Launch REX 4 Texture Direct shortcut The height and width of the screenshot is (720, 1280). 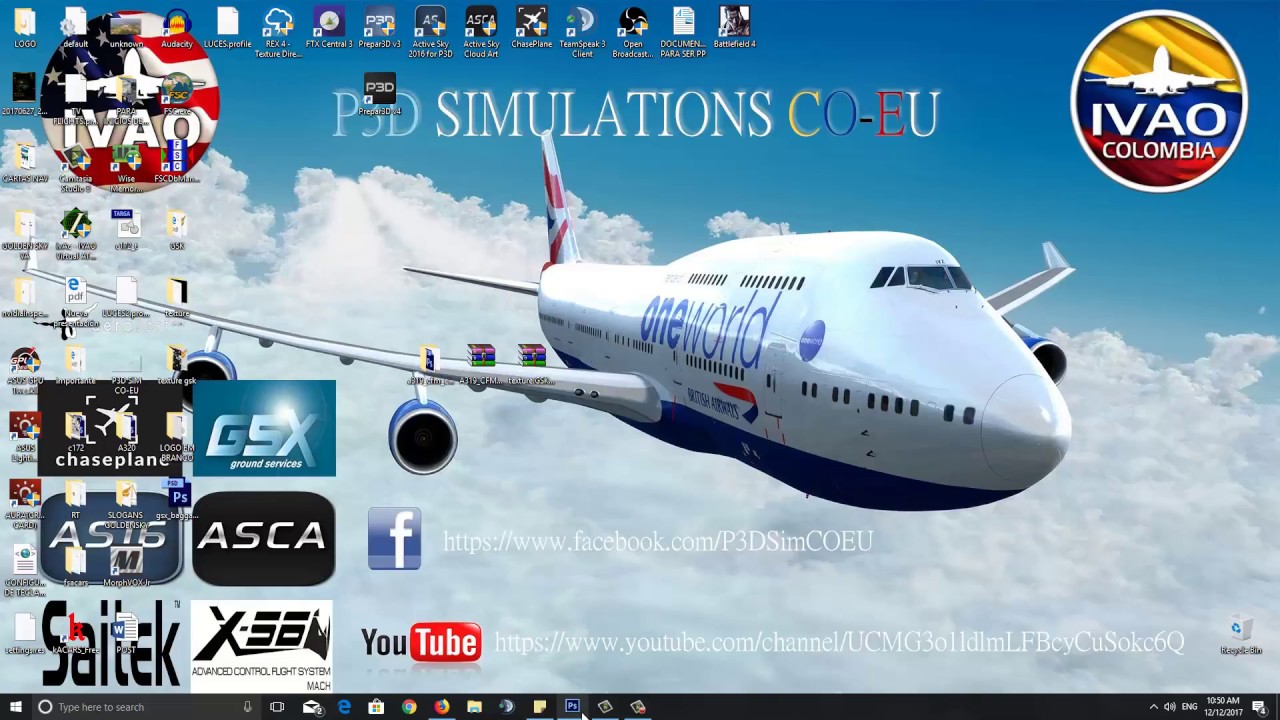278,32
